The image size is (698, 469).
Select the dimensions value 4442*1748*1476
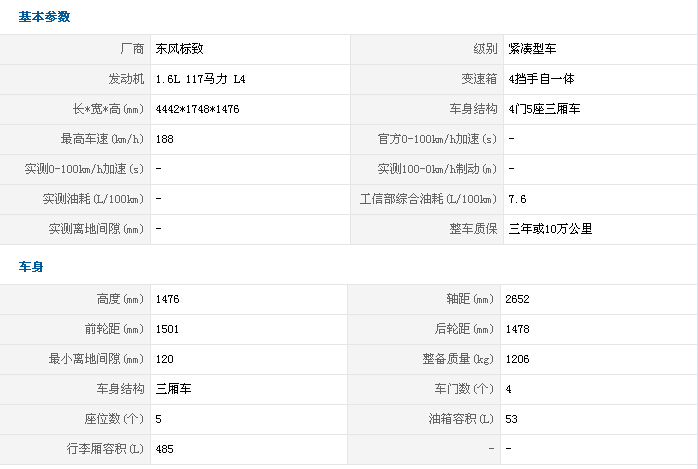point(197,109)
